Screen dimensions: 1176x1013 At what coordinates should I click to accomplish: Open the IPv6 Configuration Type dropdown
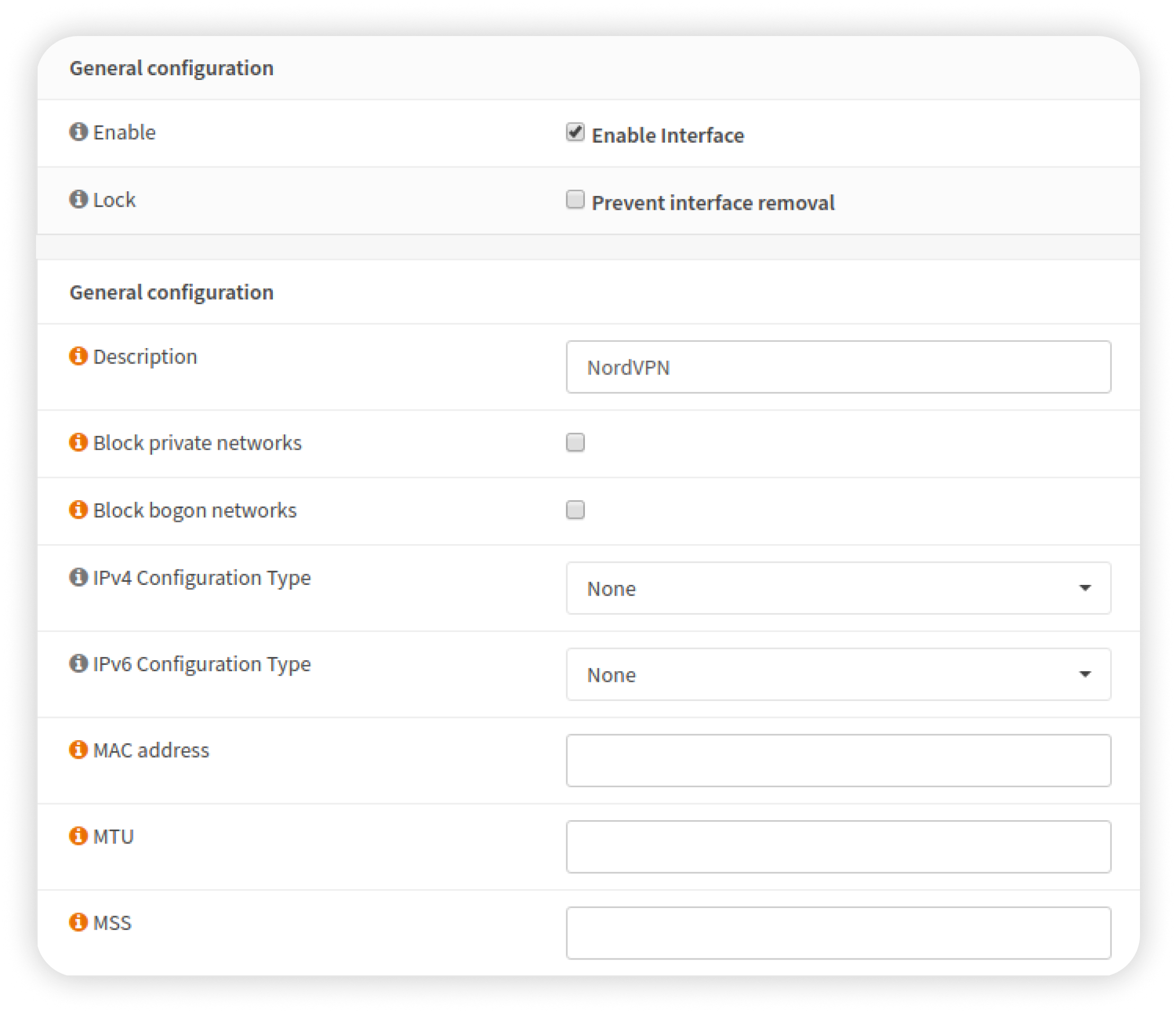[x=838, y=674]
